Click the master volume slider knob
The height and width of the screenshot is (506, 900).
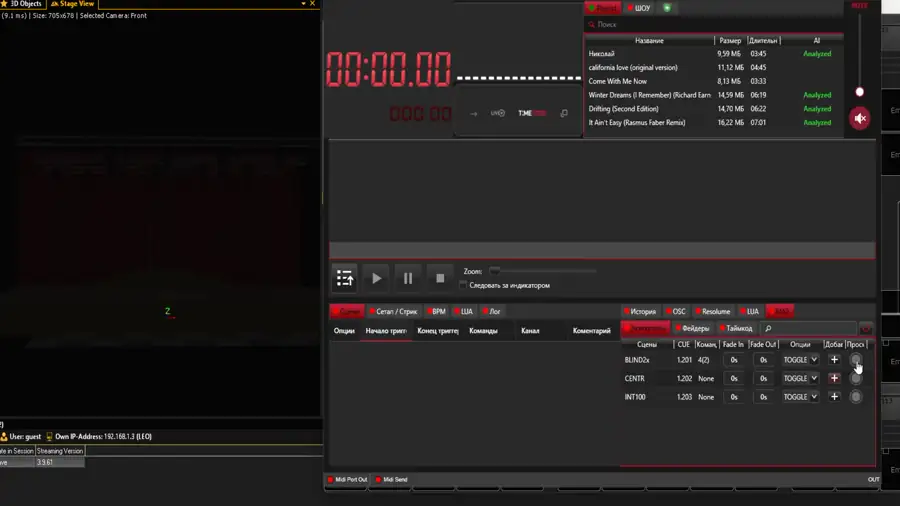pyautogui.click(x=859, y=92)
